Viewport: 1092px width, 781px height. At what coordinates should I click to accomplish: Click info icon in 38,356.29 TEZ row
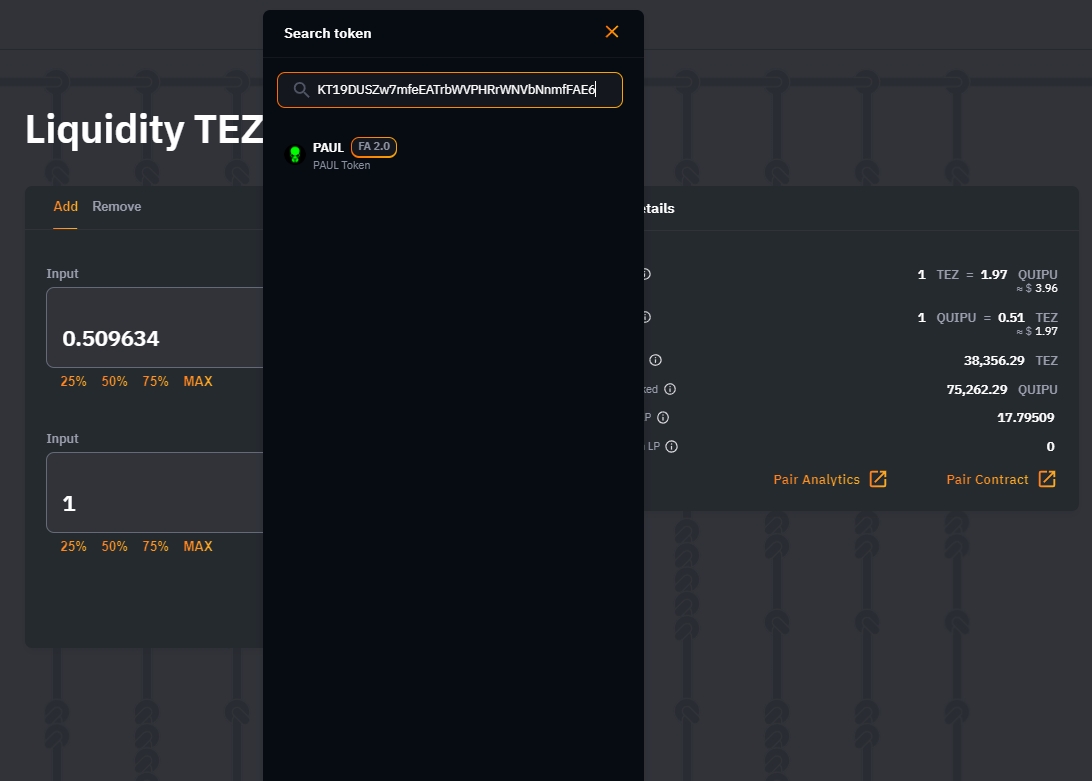coord(655,360)
